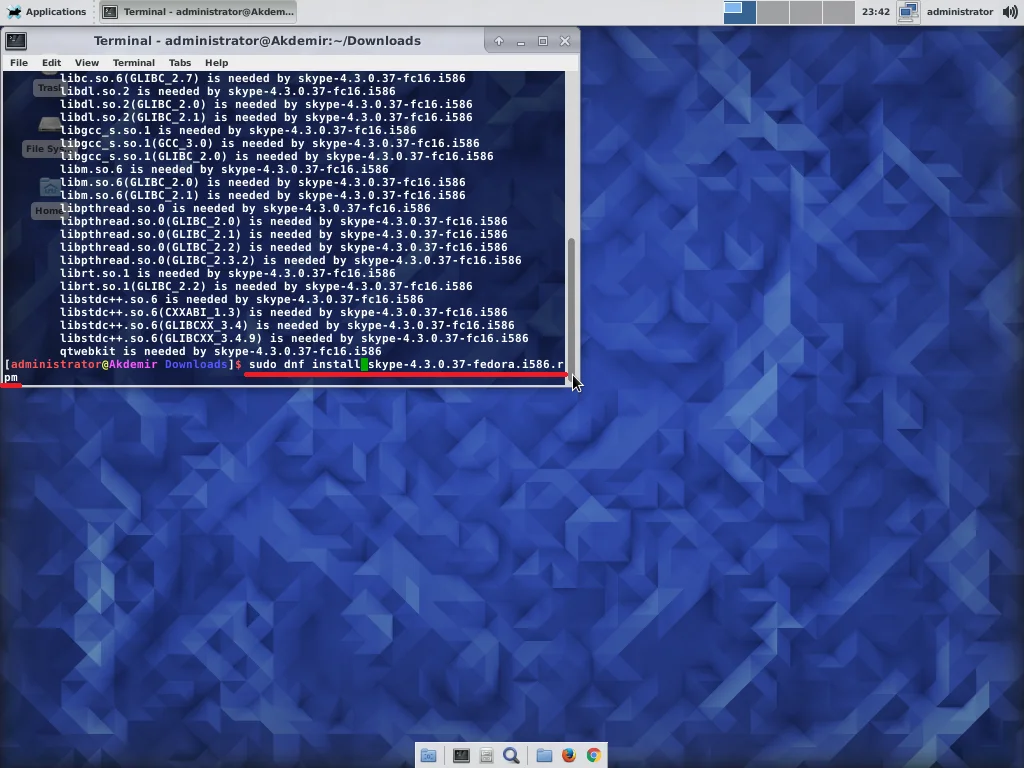Click the 'librt.so.1 is needed by' line
This screenshot has height=768, width=1024.
coord(228,274)
